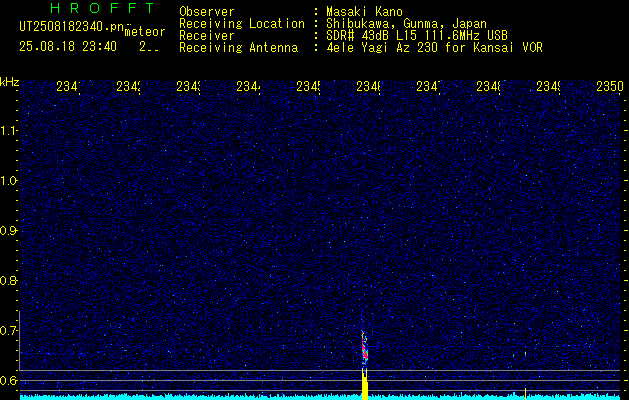Viewport: 629px width, 400px height.
Task: Click the "Receiver" field label
Action: pos(207,36)
